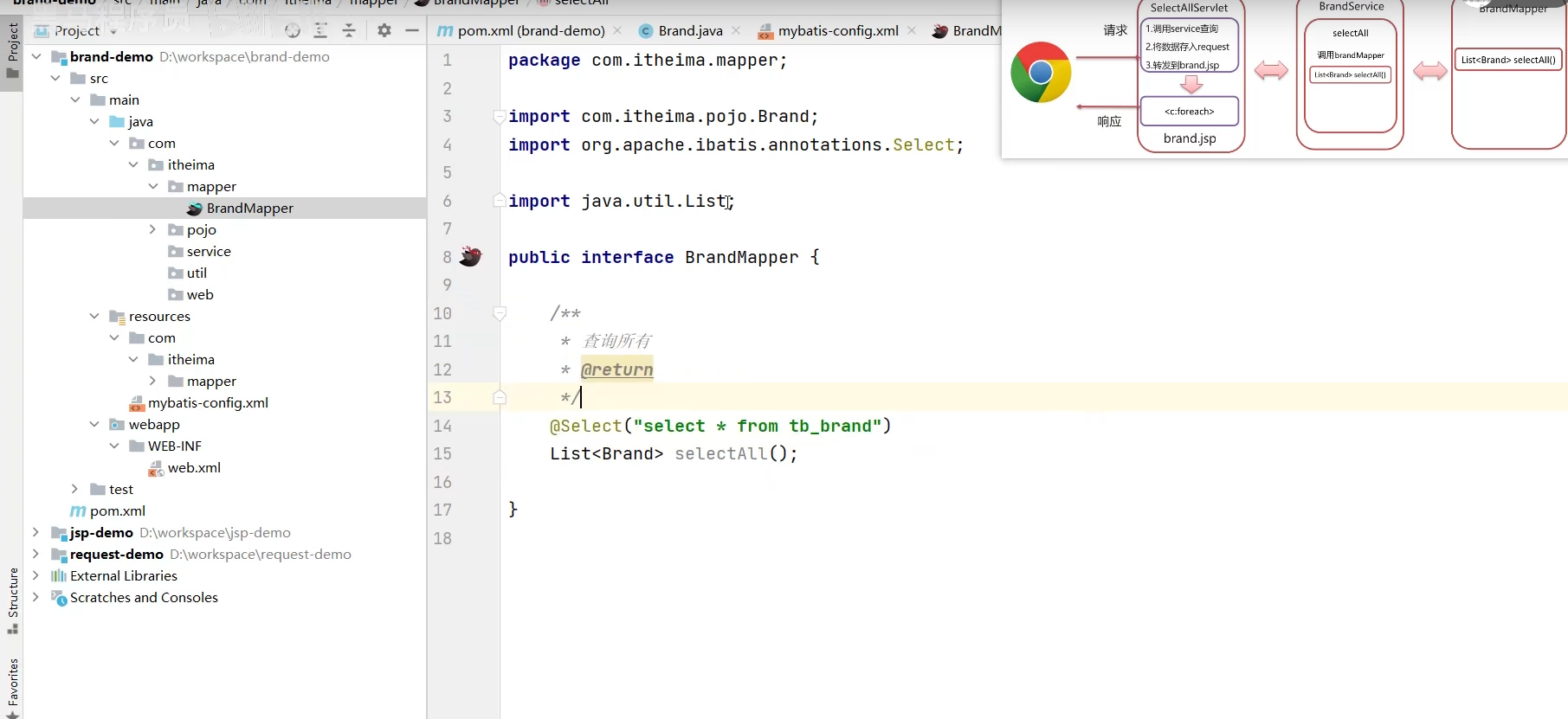Viewport: 1568px width, 719px height.
Task: Click the Collapse All icon in Project panel
Action: 349,31
